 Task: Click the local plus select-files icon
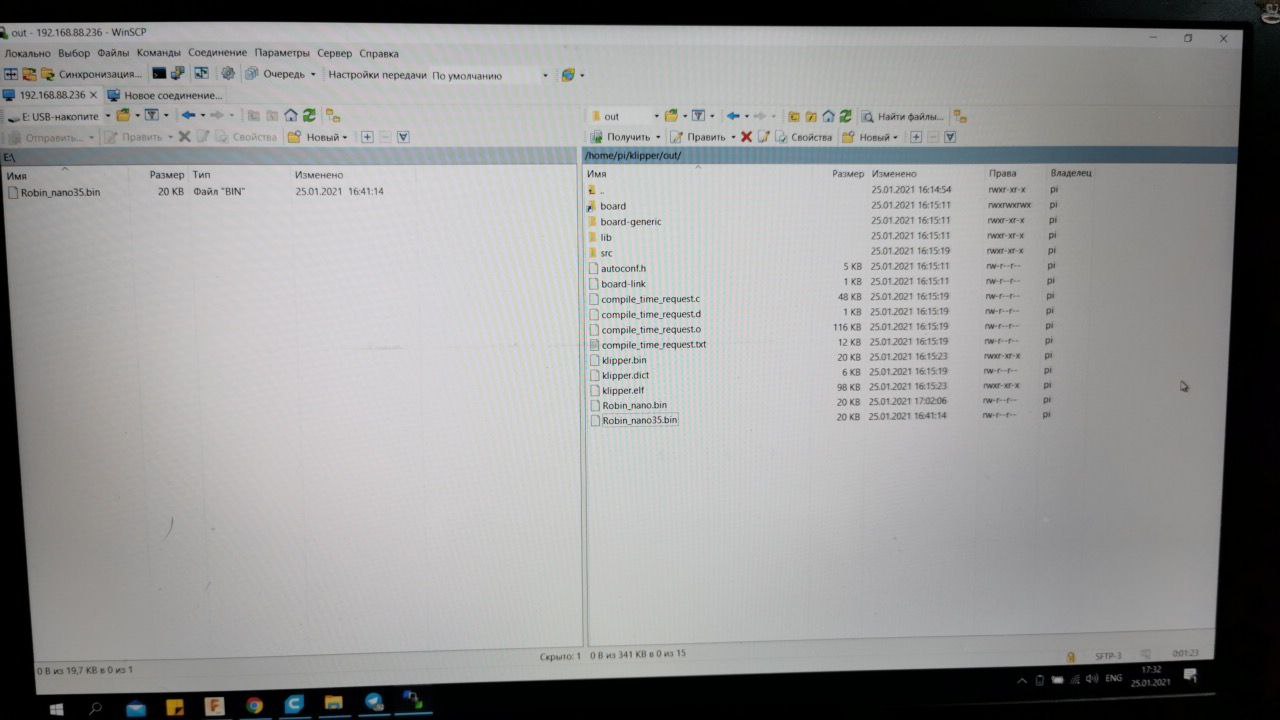point(367,137)
